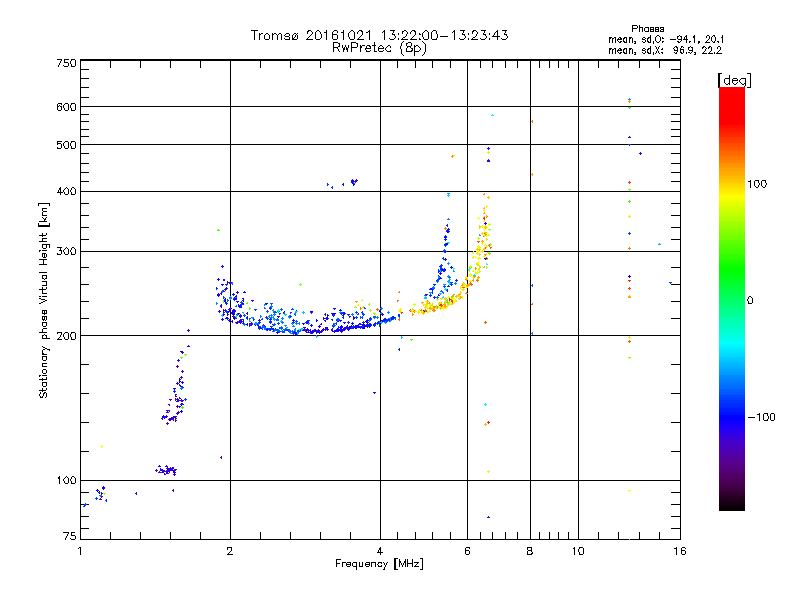Click the plot title 'Tromsø 20161021 13:22:00-13:23:43'
The height and width of the screenshot is (600, 800).
pos(379,35)
